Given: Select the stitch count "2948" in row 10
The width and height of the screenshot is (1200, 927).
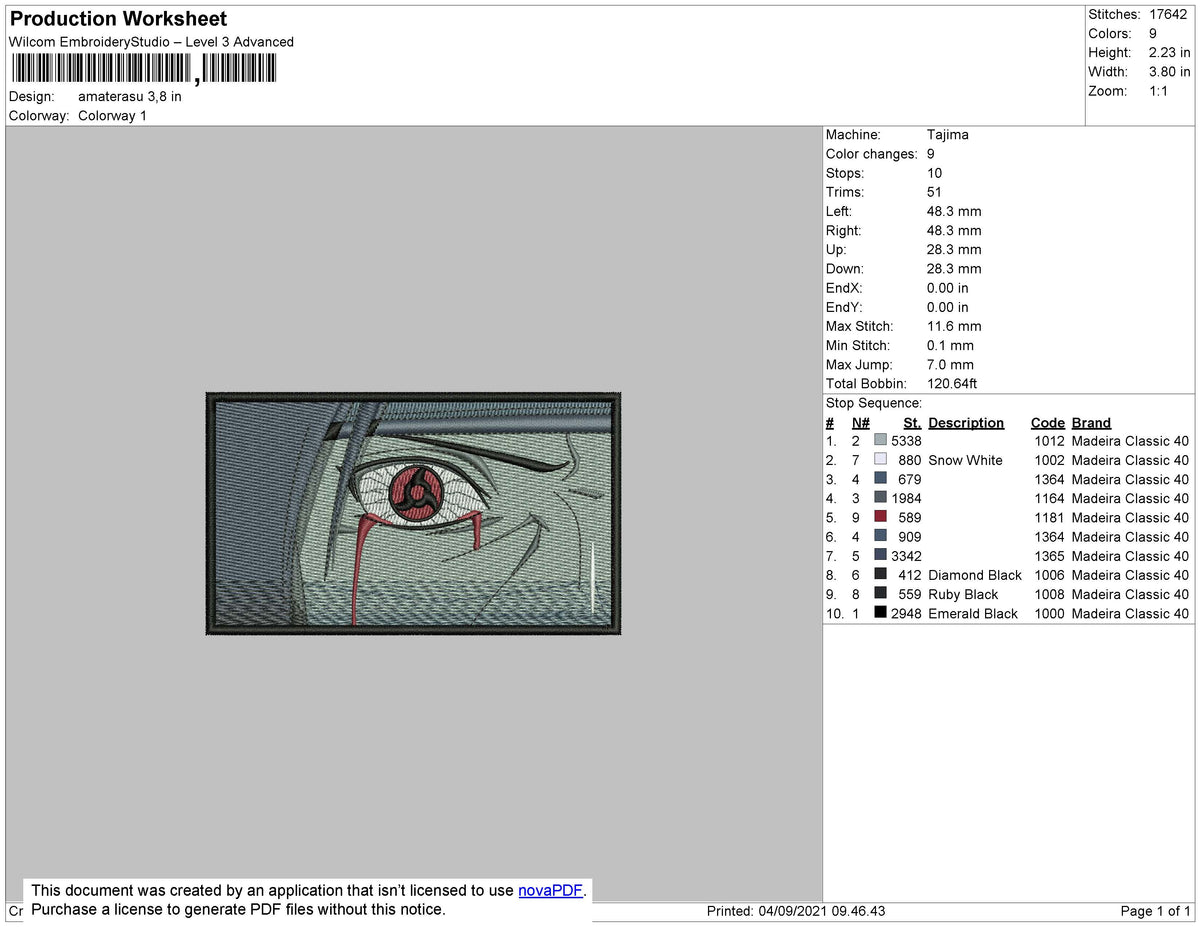Looking at the screenshot, I should pyautogui.click(x=906, y=614).
